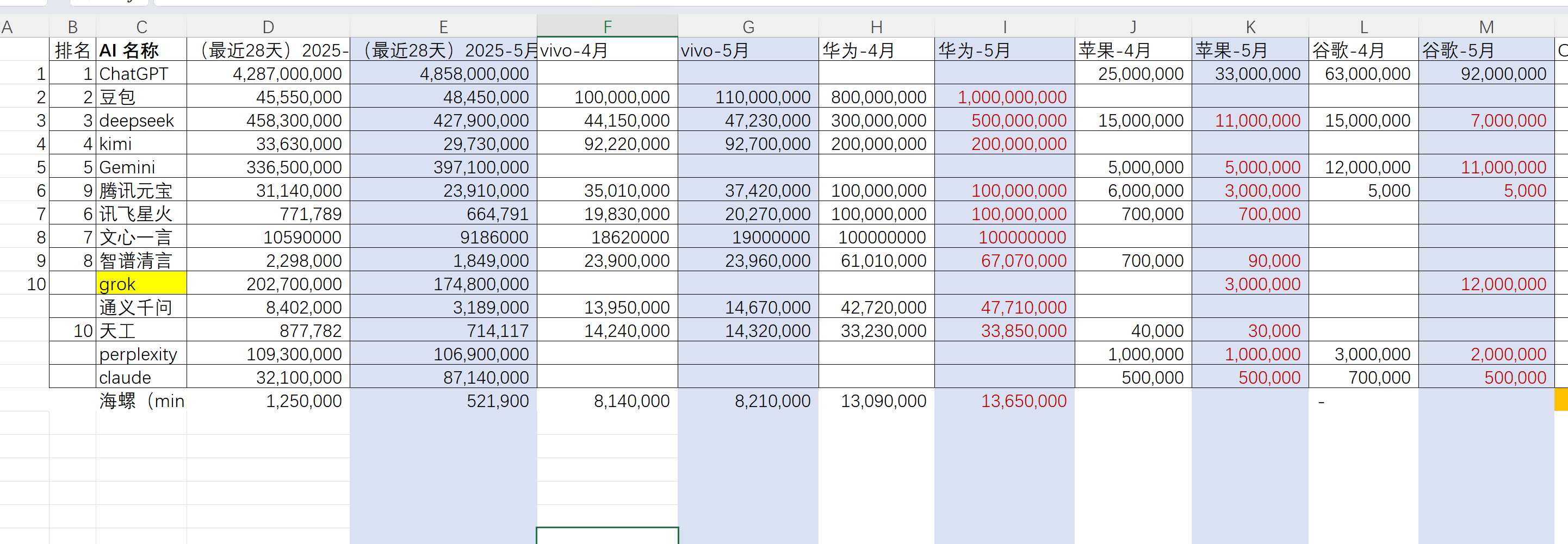The height and width of the screenshot is (544, 1568).
Task: Select red value 1,000,000,000 in 华为-5月
Action: pyautogui.click(x=1005, y=97)
